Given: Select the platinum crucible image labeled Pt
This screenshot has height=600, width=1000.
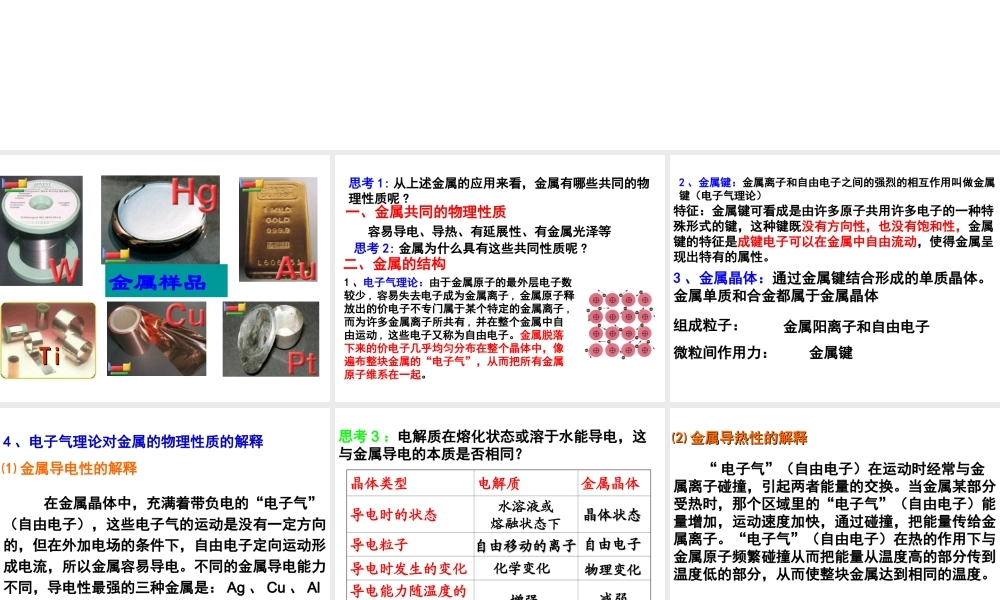Looking at the screenshot, I should coord(271,339).
